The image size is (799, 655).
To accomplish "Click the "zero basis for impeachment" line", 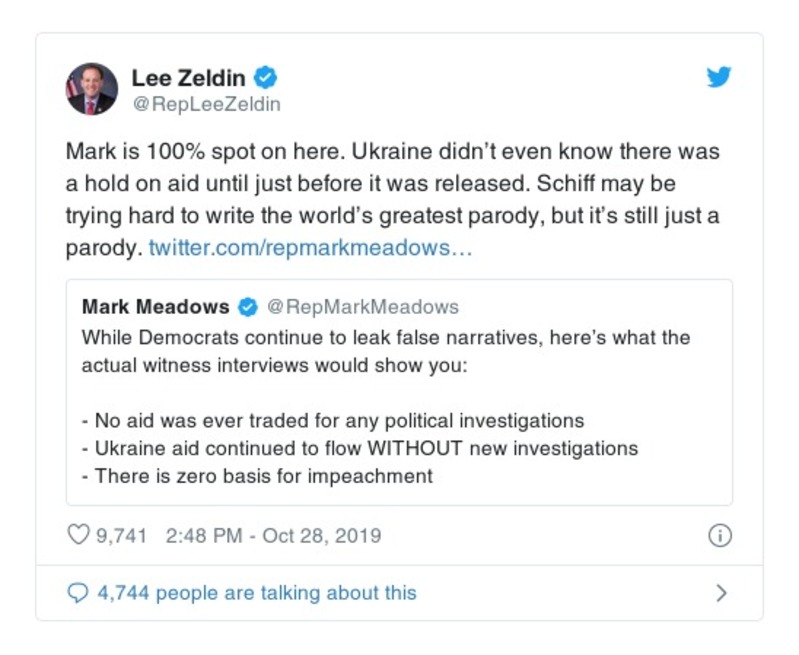I will (x=264, y=476).
